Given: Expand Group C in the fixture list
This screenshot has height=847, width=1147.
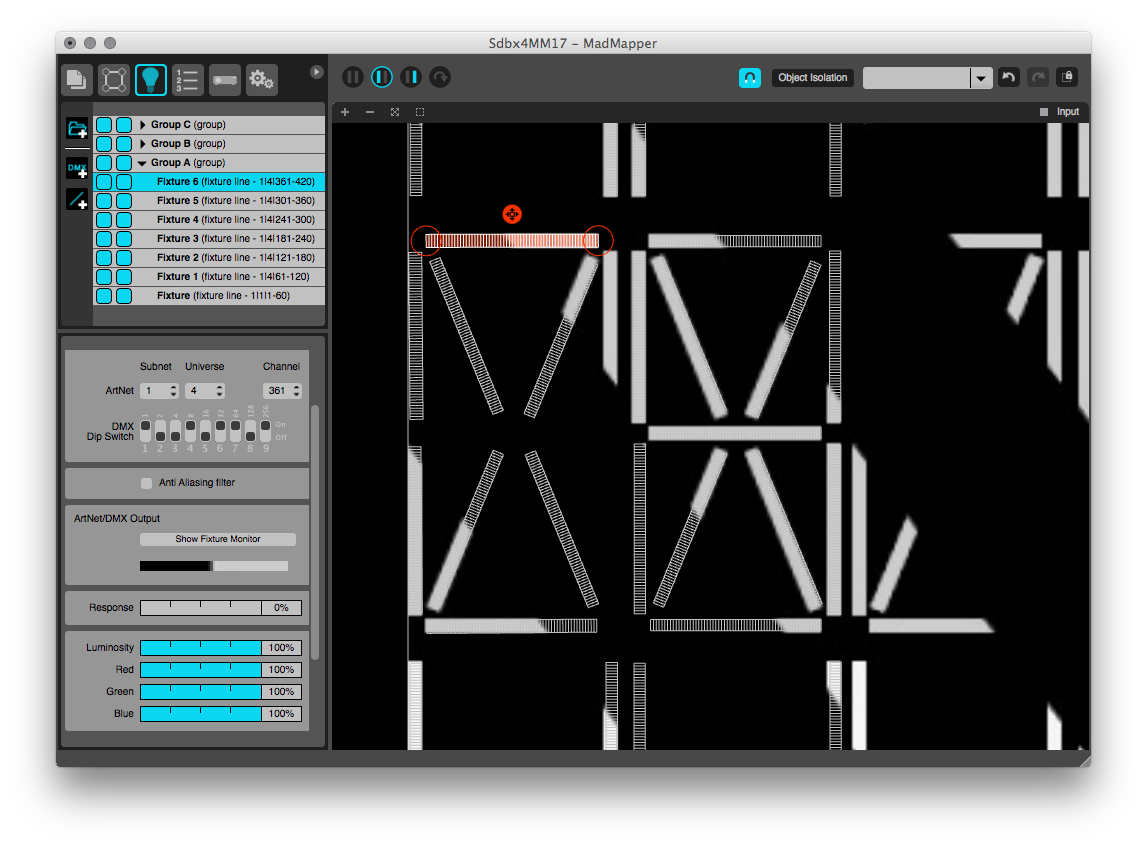Looking at the screenshot, I should (143, 125).
